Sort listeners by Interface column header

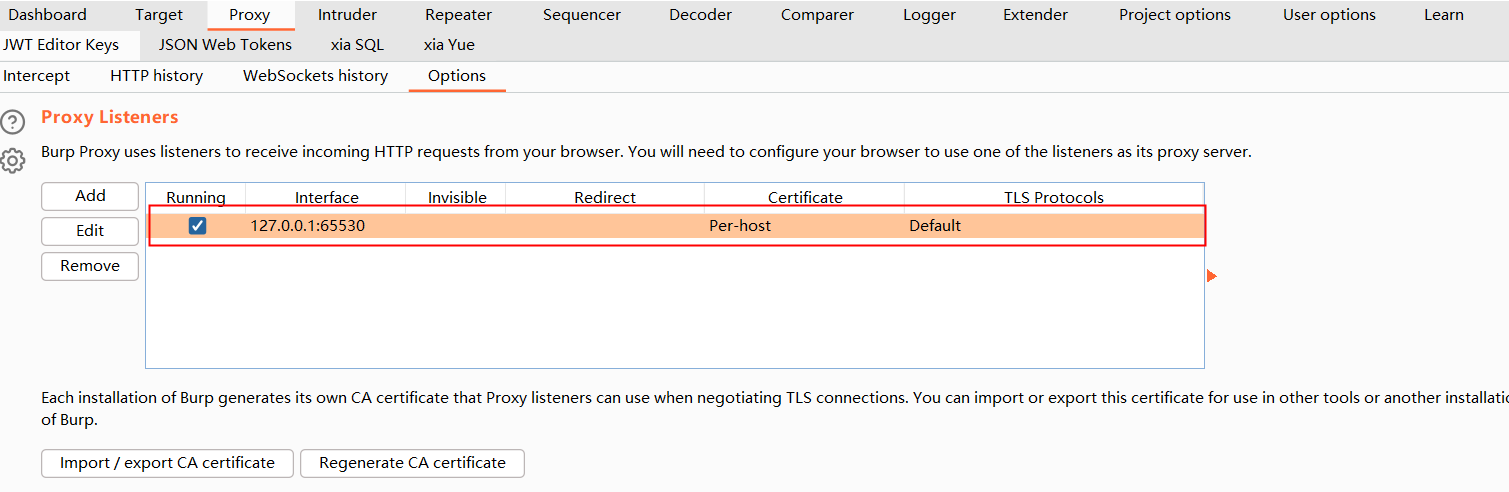(x=326, y=198)
